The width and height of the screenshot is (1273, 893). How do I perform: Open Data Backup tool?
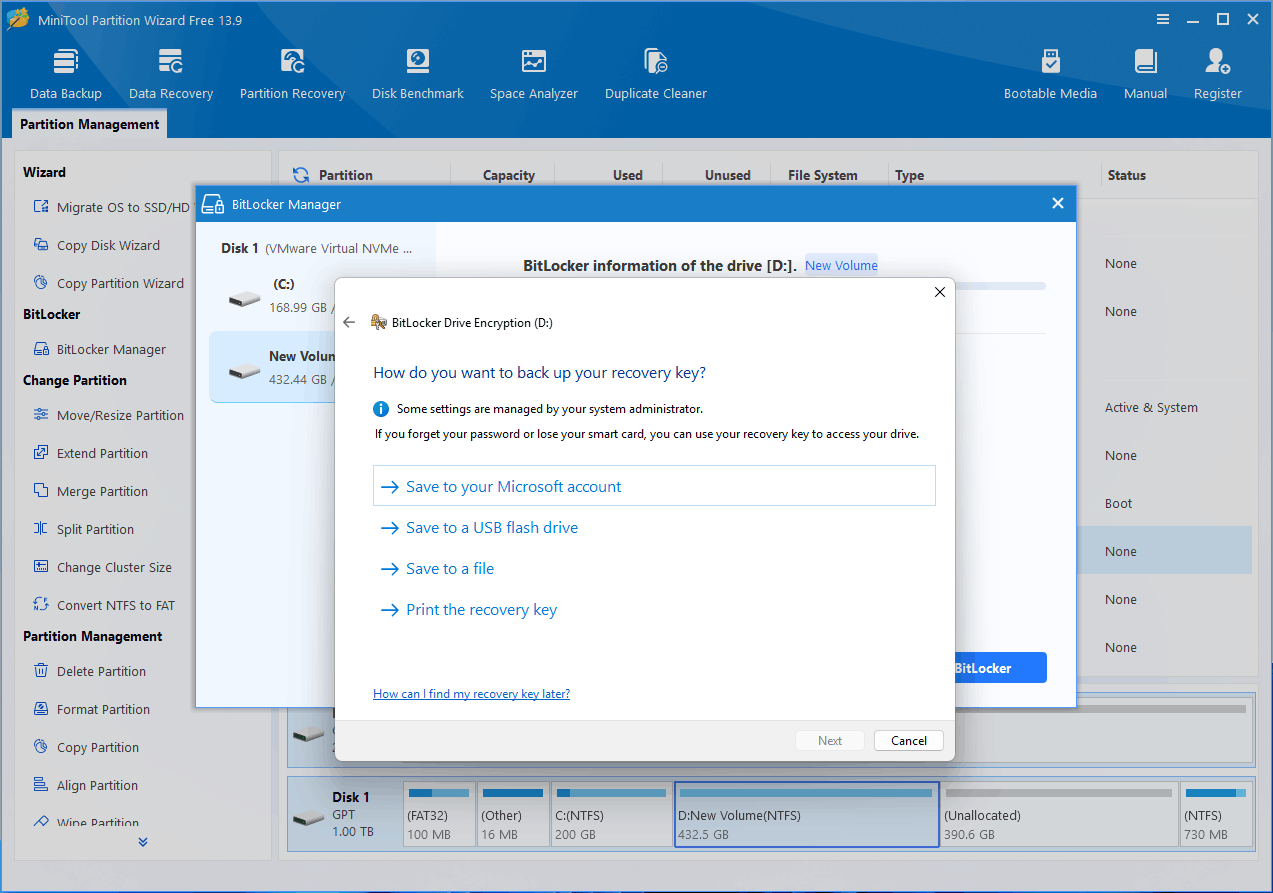tap(66, 74)
